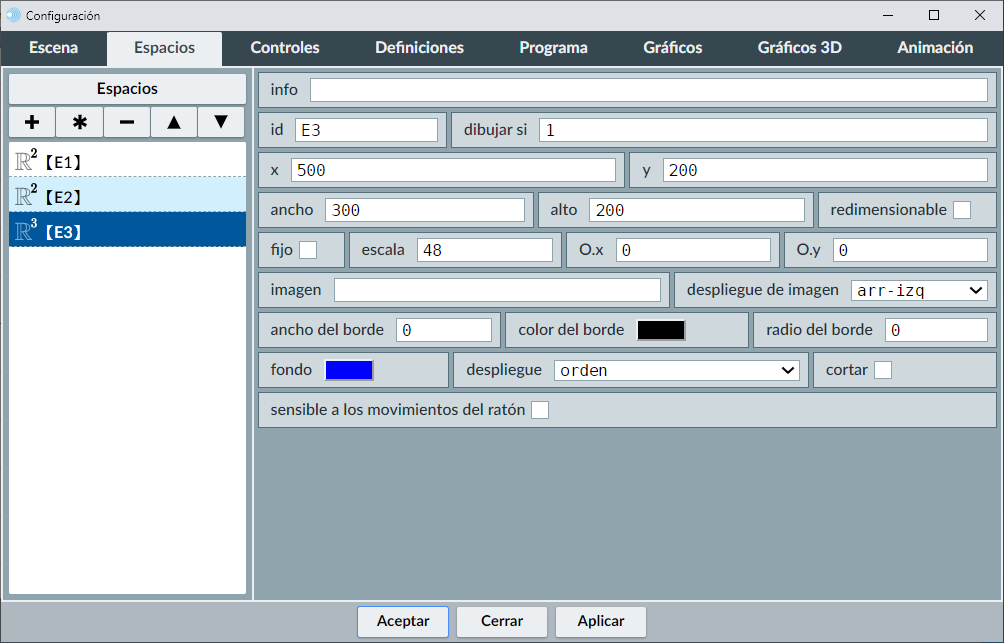Click the asterisk icon to duplicate the space
Viewport: 1004px width, 643px height.
coord(79,122)
